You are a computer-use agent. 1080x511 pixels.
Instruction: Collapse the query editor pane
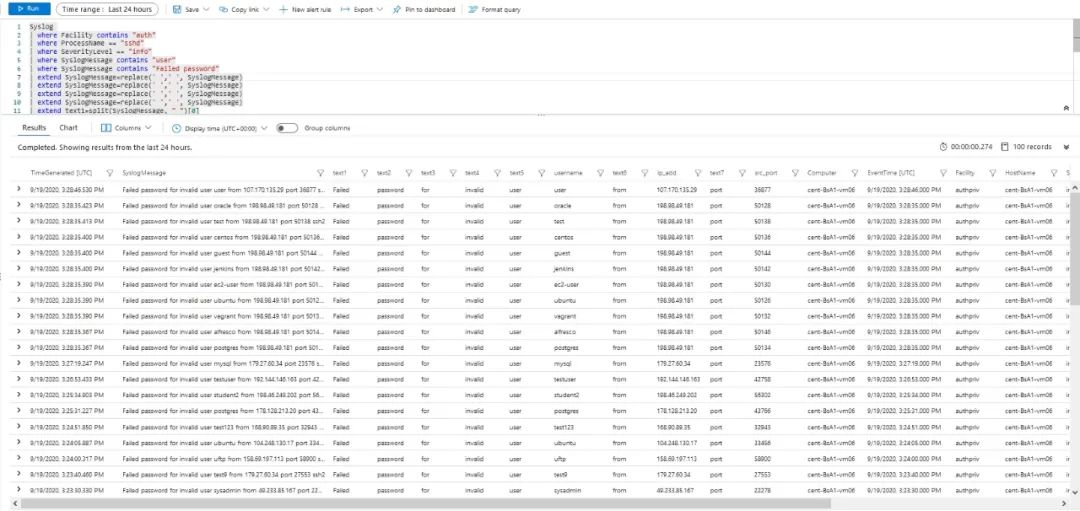(x=1066, y=109)
